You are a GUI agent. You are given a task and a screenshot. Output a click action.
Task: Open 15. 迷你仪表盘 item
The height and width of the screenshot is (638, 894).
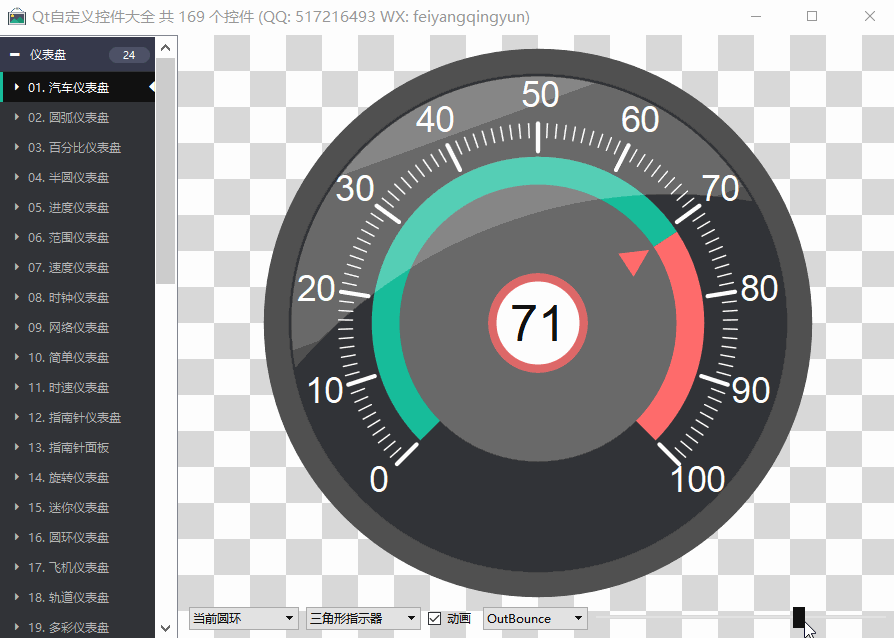click(78, 507)
